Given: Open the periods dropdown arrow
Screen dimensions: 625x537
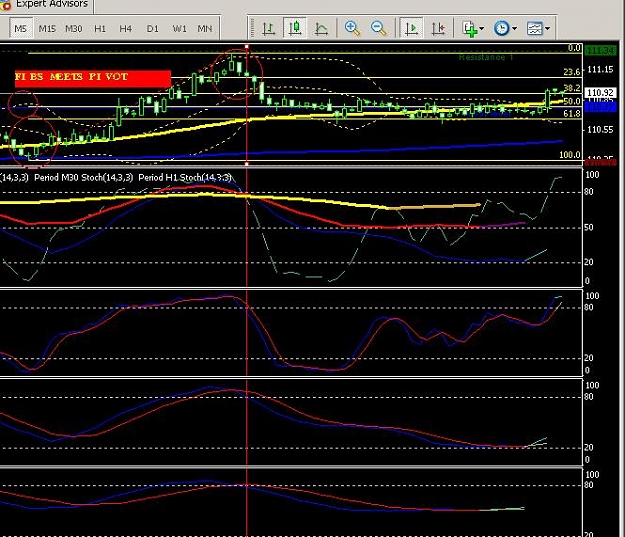Looking at the screenshot, I should [515, 29].
